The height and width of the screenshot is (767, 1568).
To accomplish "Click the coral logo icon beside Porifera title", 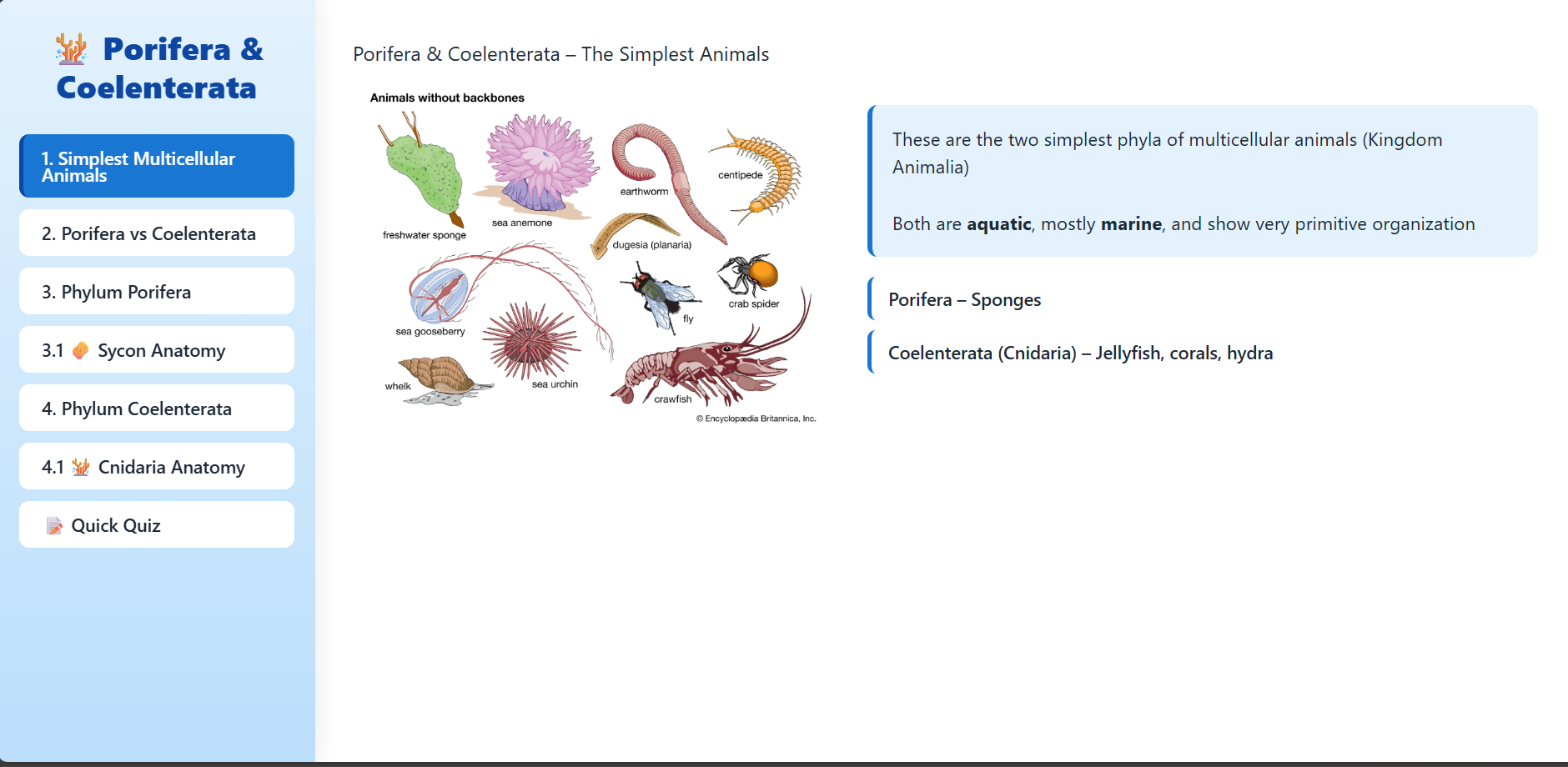I will (71, 49).
